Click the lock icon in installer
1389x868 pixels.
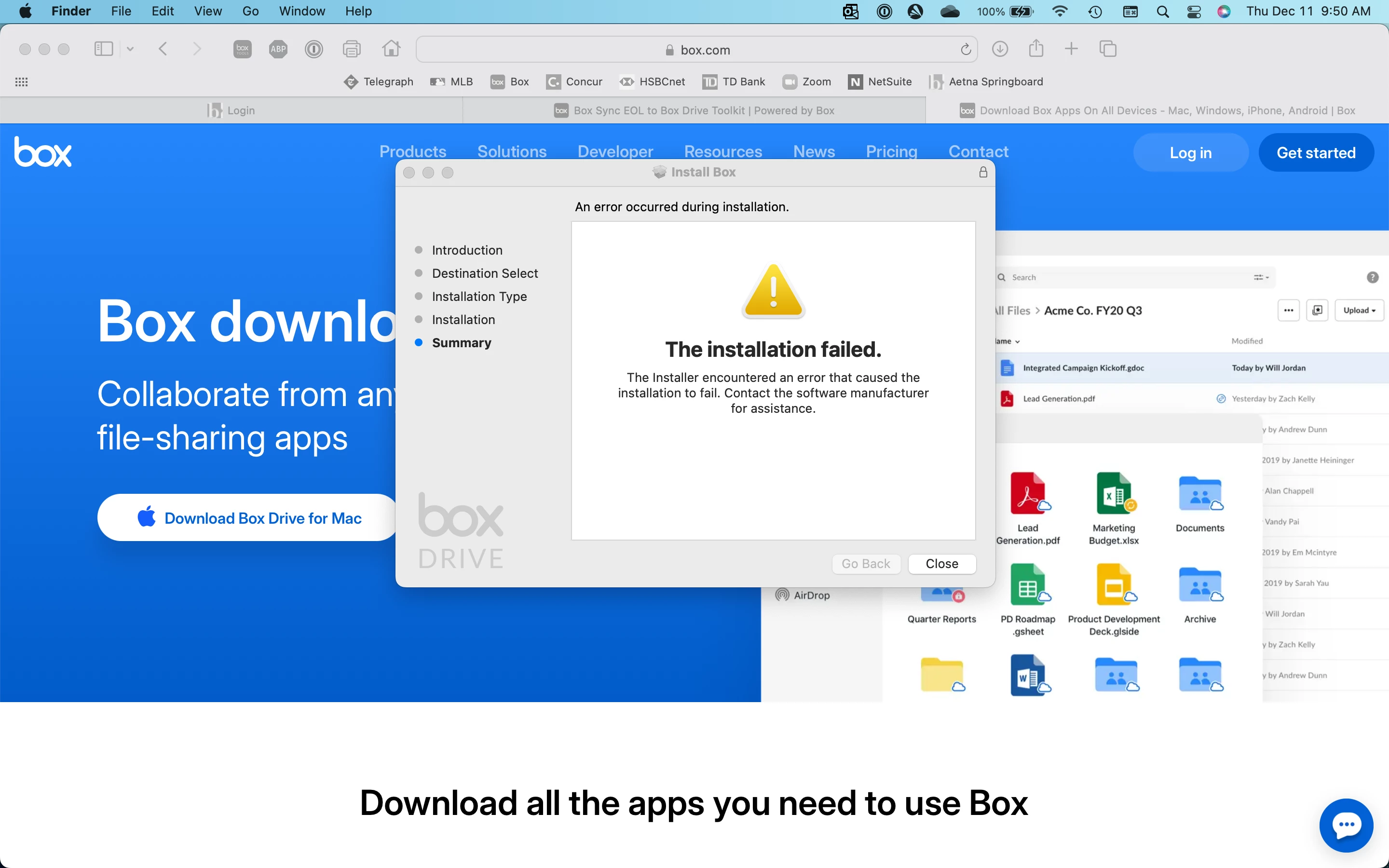point(983,172)
